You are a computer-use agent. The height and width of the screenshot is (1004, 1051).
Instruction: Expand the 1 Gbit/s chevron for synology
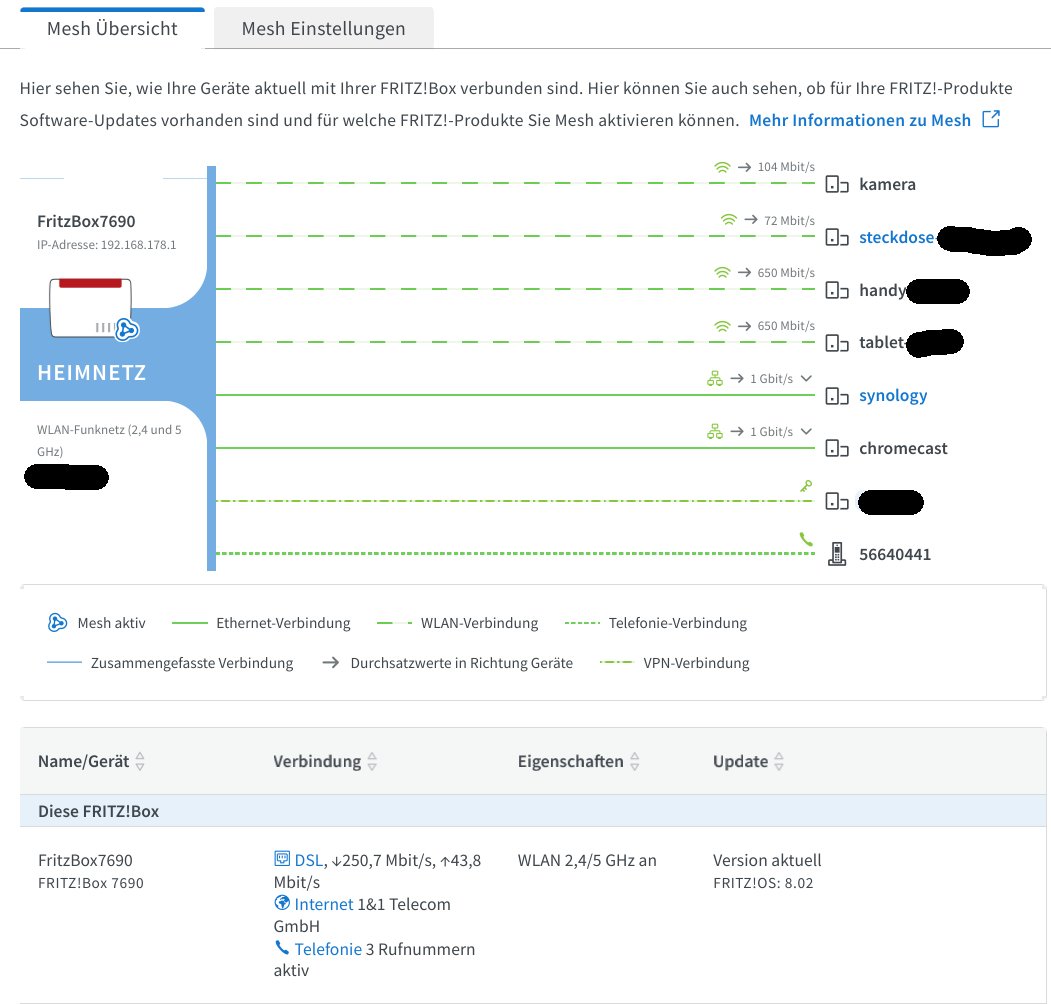click(x=806, y=378)
